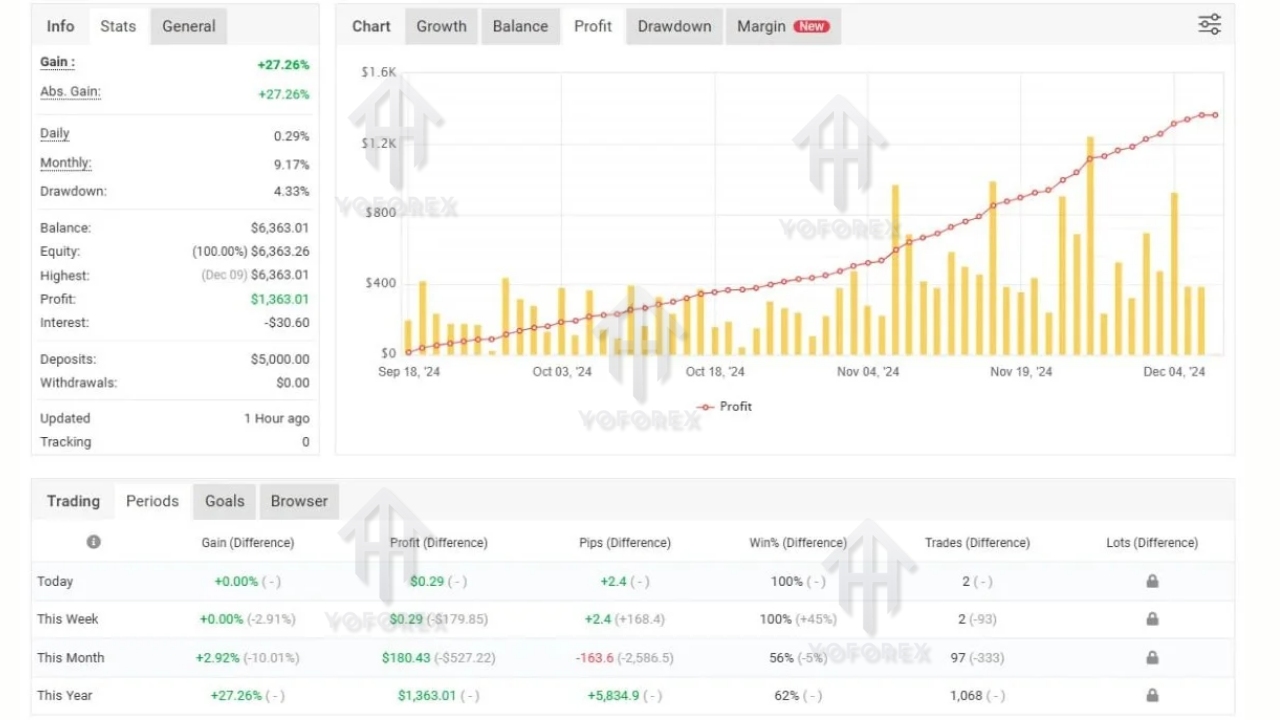The width and height of the screenshot is (1280, 720).
Task: Click the Daily link
Action: coord(54,133)
